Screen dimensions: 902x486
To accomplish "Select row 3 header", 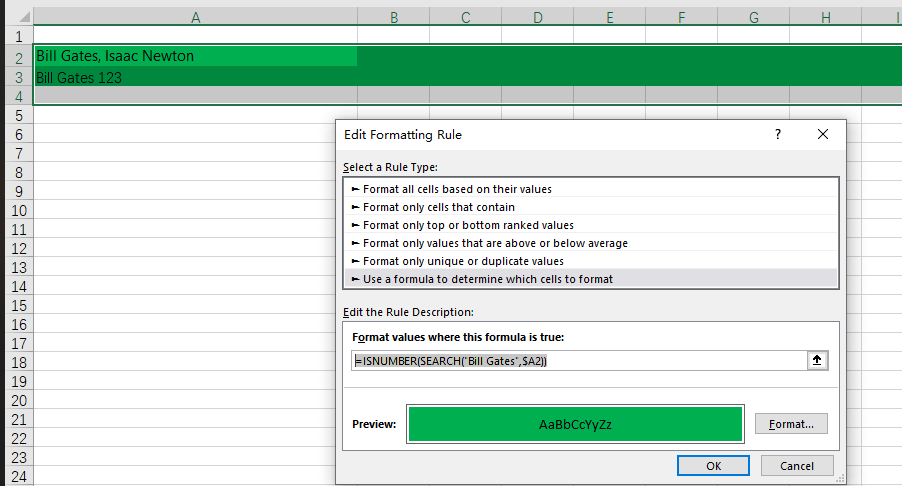I will (19, 78).
